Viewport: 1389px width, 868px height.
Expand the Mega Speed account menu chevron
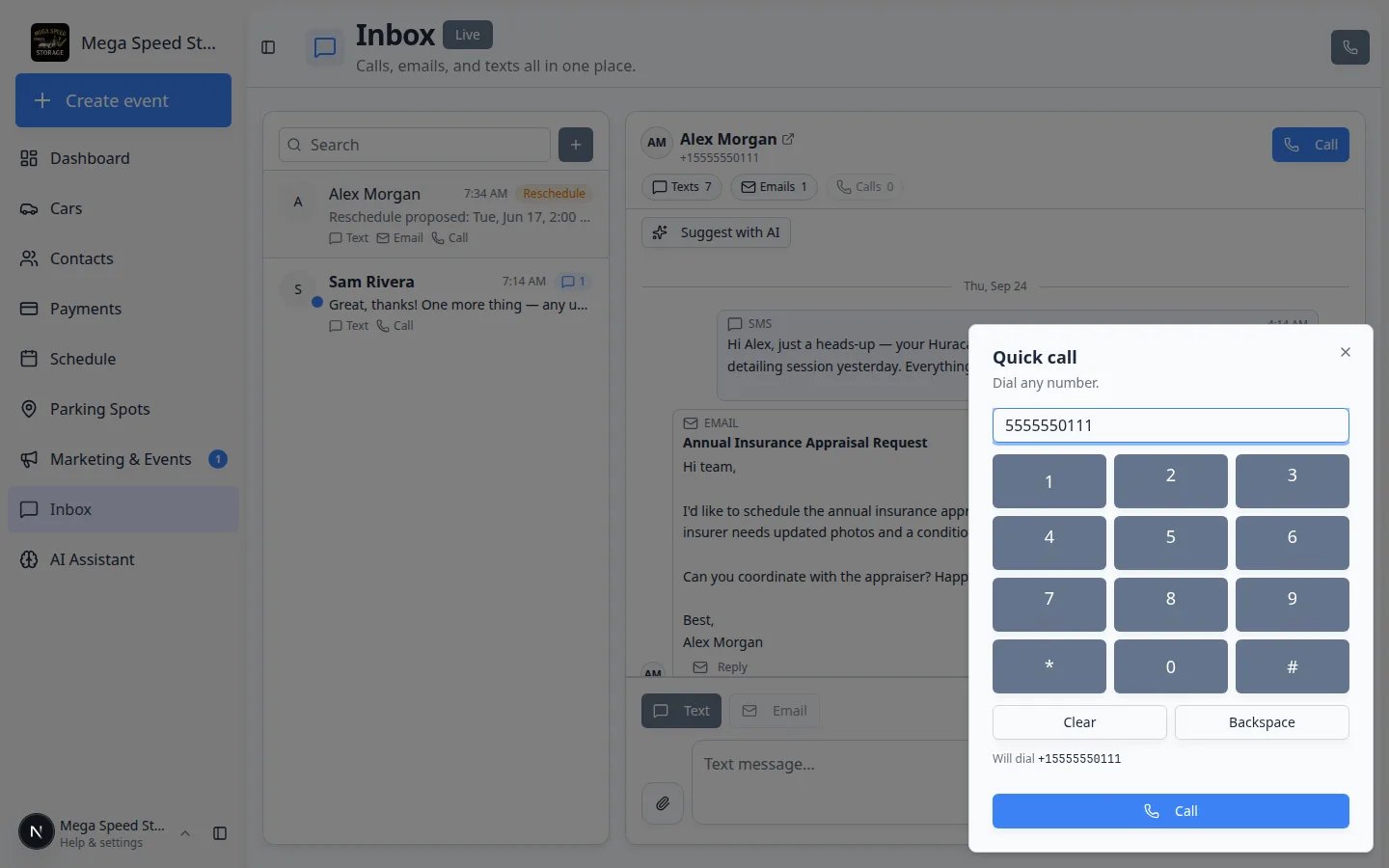(185, 833)
